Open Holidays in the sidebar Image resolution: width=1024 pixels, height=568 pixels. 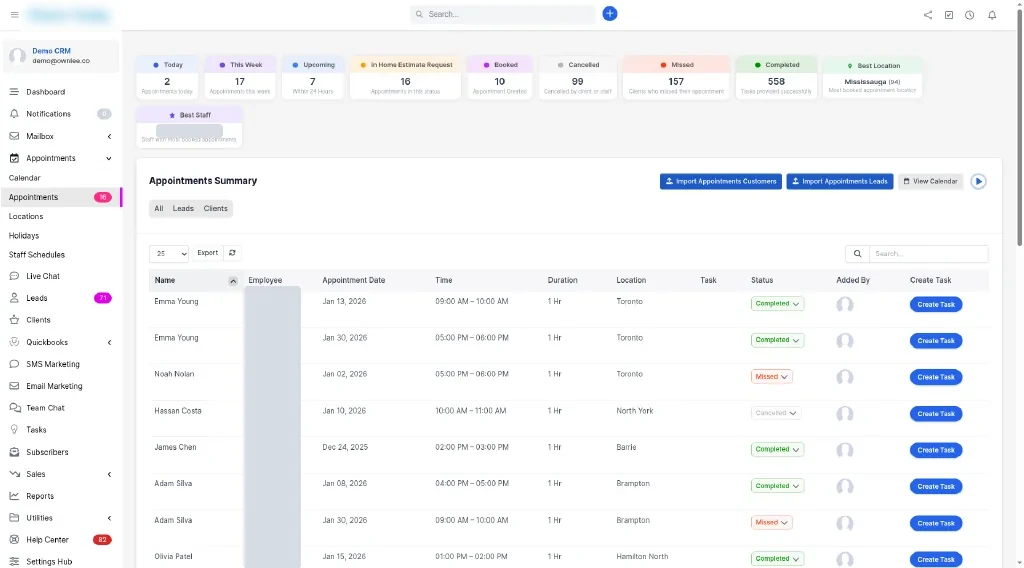pyautogui.click(x=24, y=236)
